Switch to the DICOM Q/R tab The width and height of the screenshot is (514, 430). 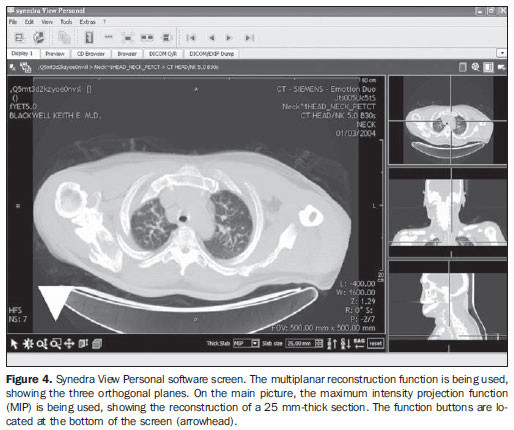[x=163, y=54]
